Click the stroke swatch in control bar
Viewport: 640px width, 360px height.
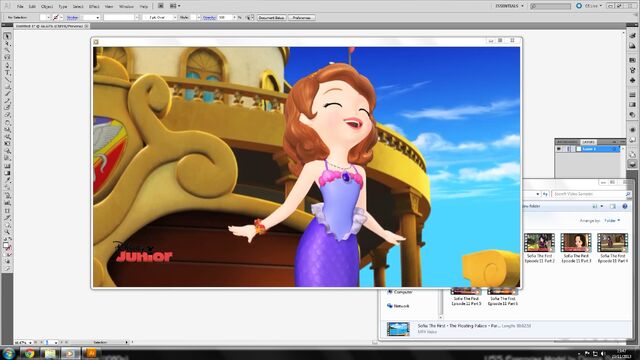pyautogui.click(x=56, y=18)
